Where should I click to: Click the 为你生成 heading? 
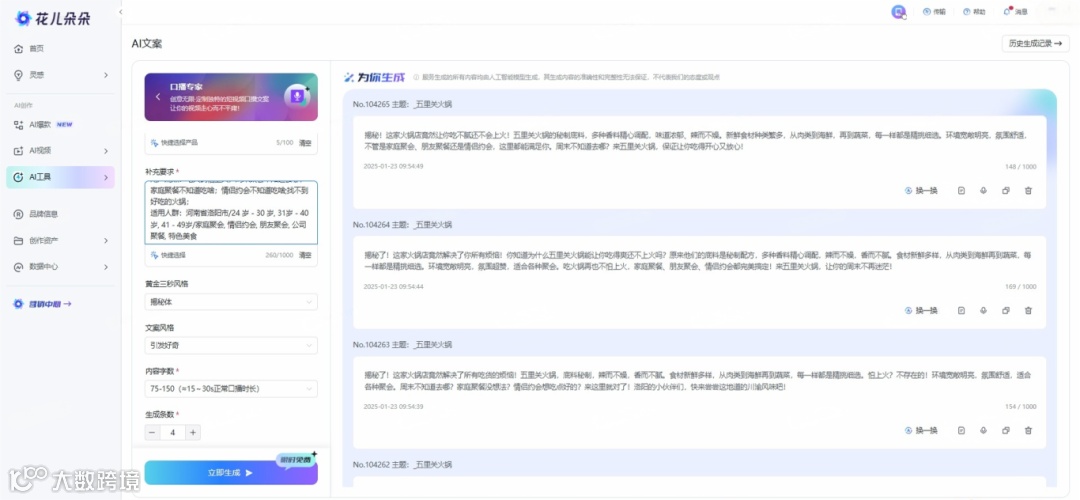(375, 76)
